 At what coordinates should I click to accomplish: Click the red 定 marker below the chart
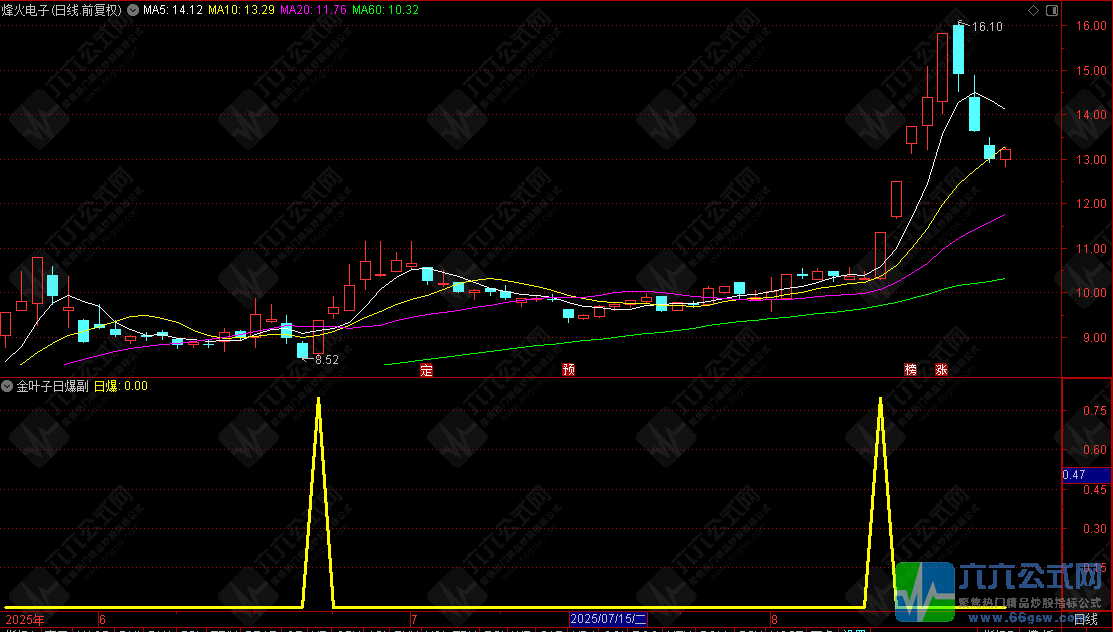[x=426, y=370]
